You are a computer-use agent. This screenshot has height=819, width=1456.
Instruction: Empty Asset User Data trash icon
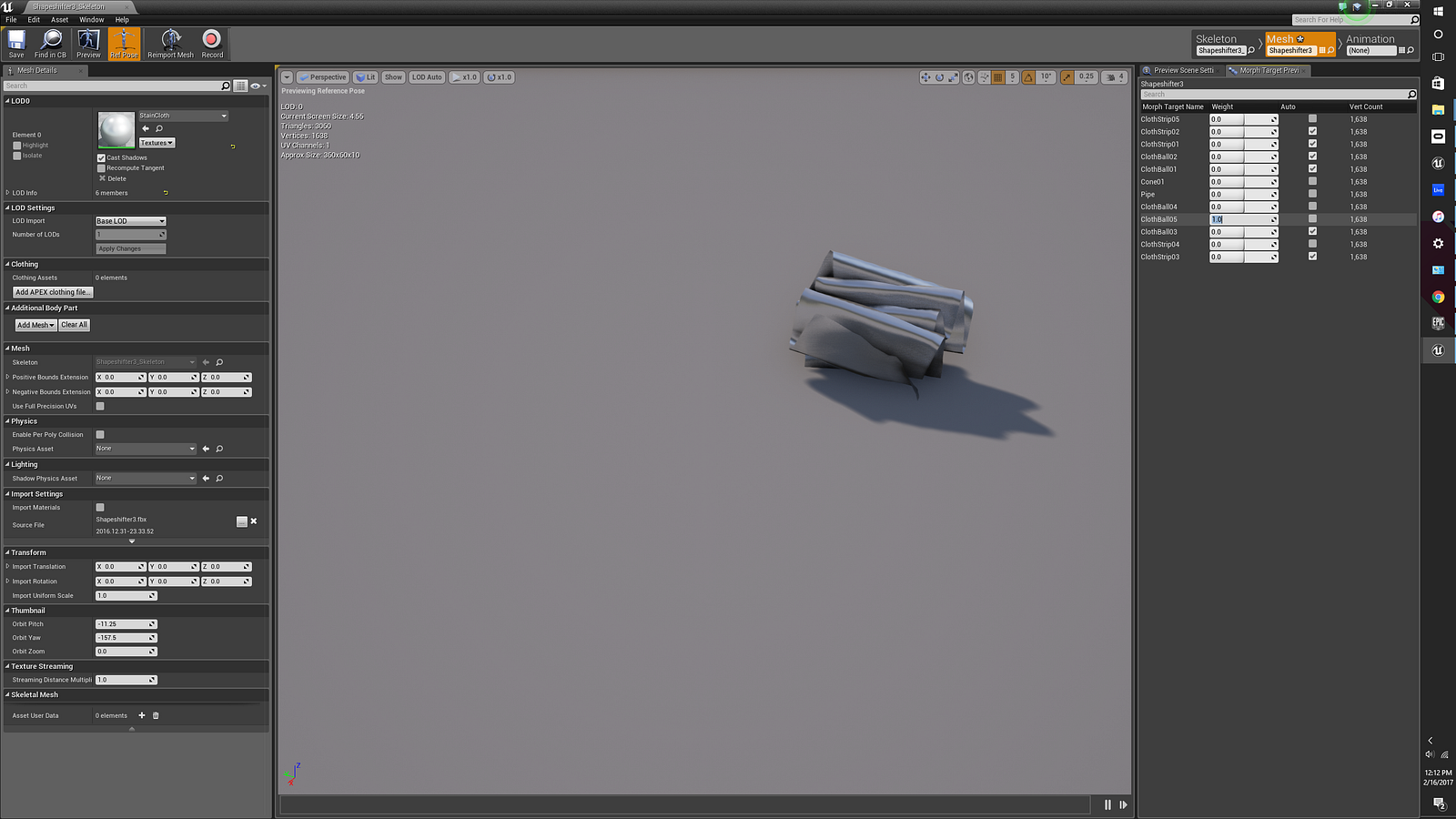pos(156,715)
